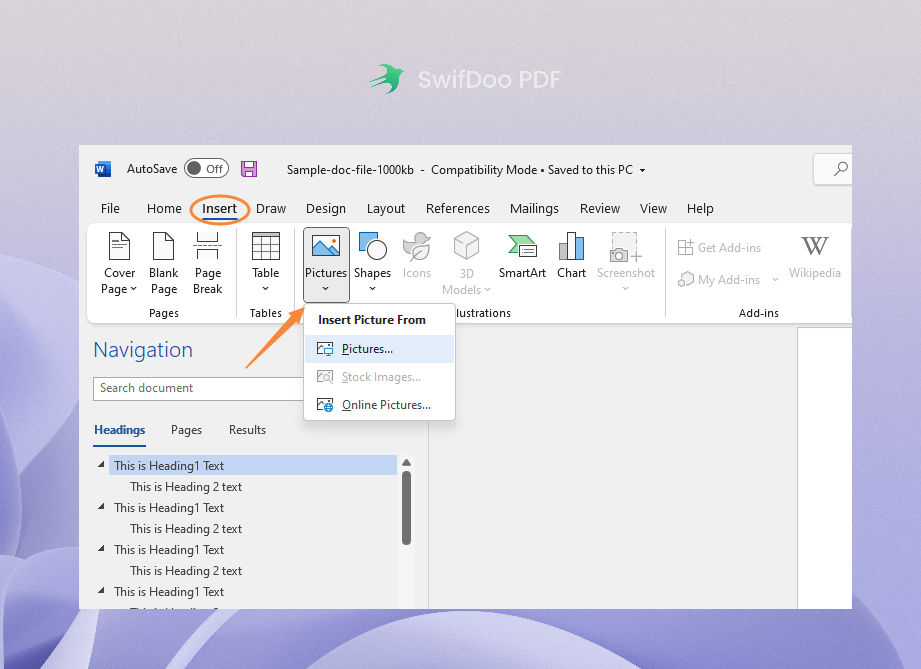Image resolution: width=921 pixels, height=669 pixels.
Task: Click the Pictures ribbon icon
Action: 326,246
